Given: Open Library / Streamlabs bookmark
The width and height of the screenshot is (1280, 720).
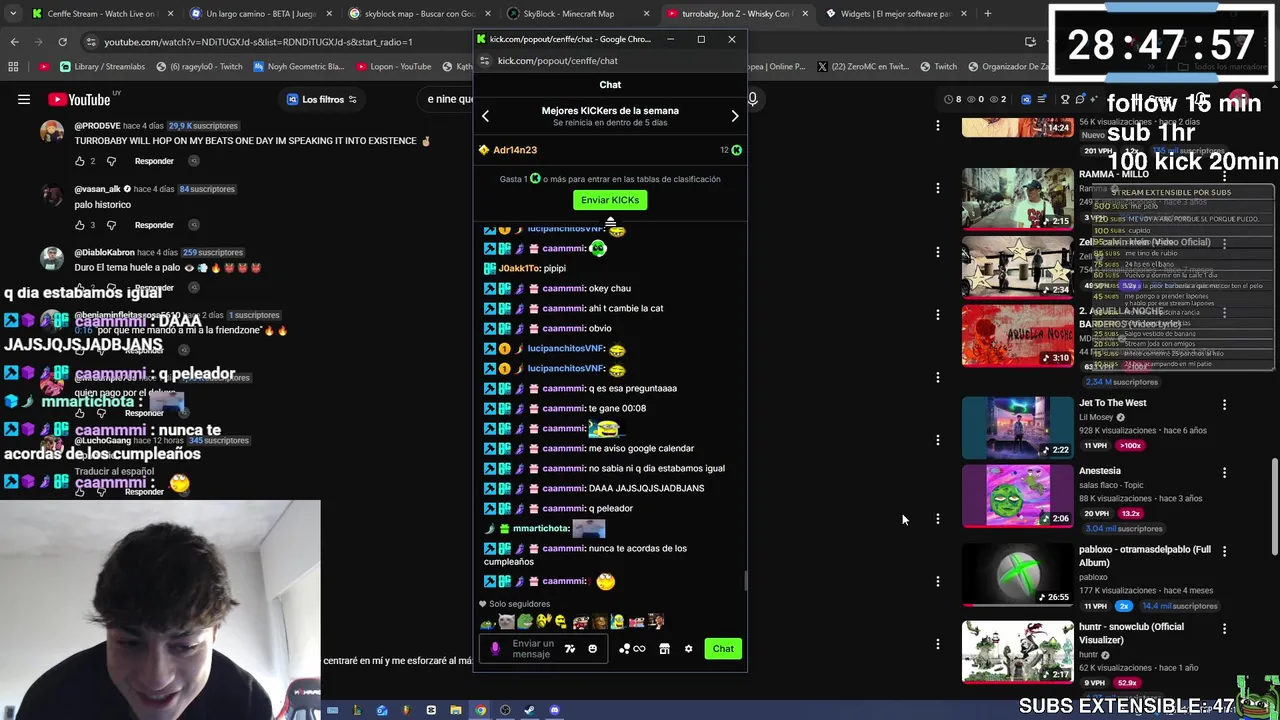Looking at the screenshot, I should [x=102, y=66].
